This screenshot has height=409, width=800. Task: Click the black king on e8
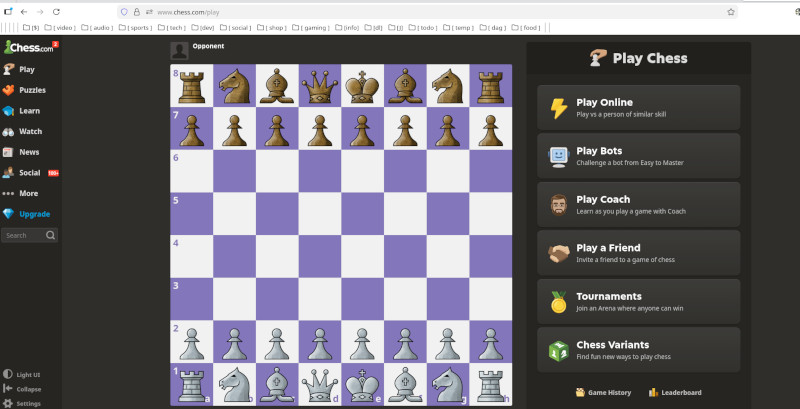point(362,85)
